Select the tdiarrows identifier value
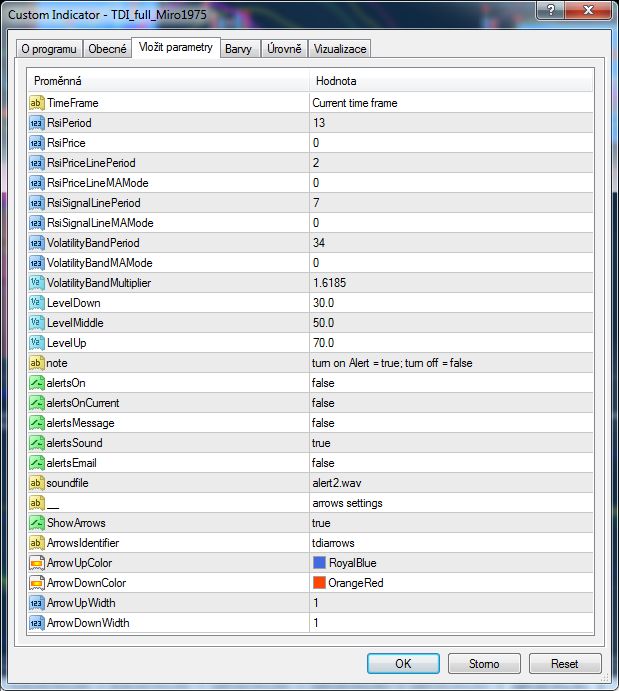The image size is (619, 691). click(333, 543)
